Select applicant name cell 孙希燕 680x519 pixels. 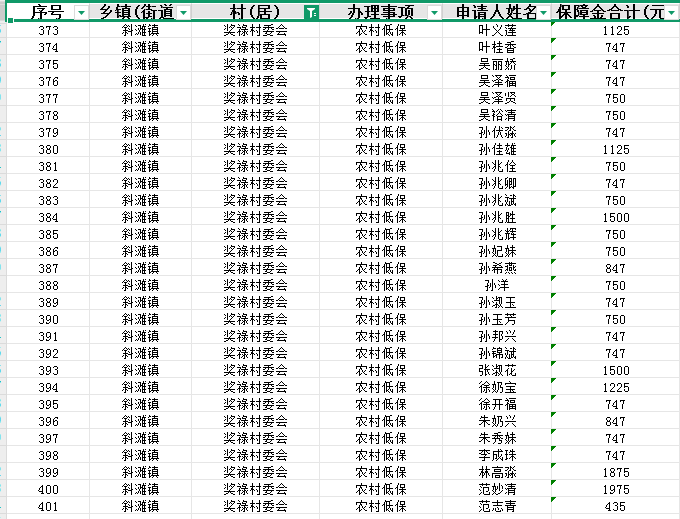pos(497,268)
